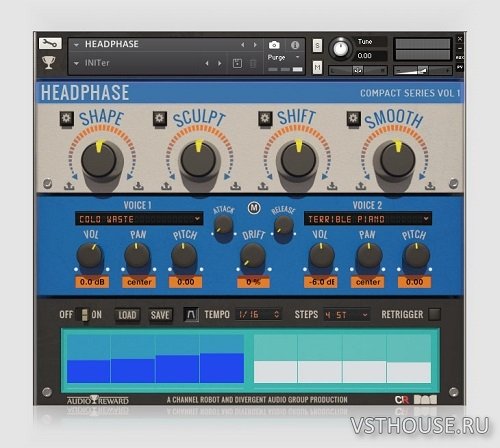Click the ATTACK knob
The width and height of the screenshot is (500, 448).
[x=223, y=226]
